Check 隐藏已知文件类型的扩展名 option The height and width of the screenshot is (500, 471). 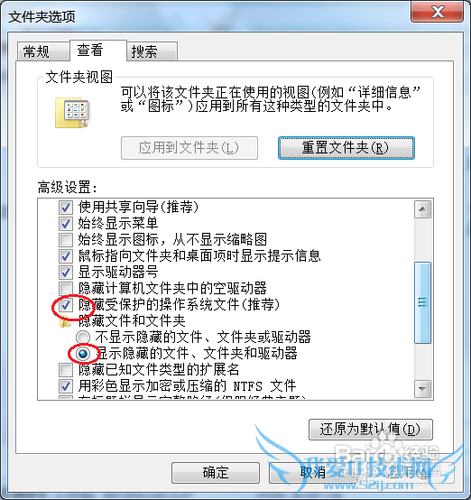click(x=65, y=370)
